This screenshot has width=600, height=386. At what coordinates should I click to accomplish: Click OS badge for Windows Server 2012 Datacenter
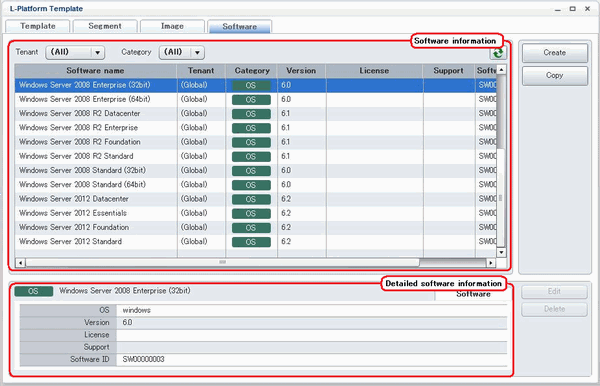[251, 199]
